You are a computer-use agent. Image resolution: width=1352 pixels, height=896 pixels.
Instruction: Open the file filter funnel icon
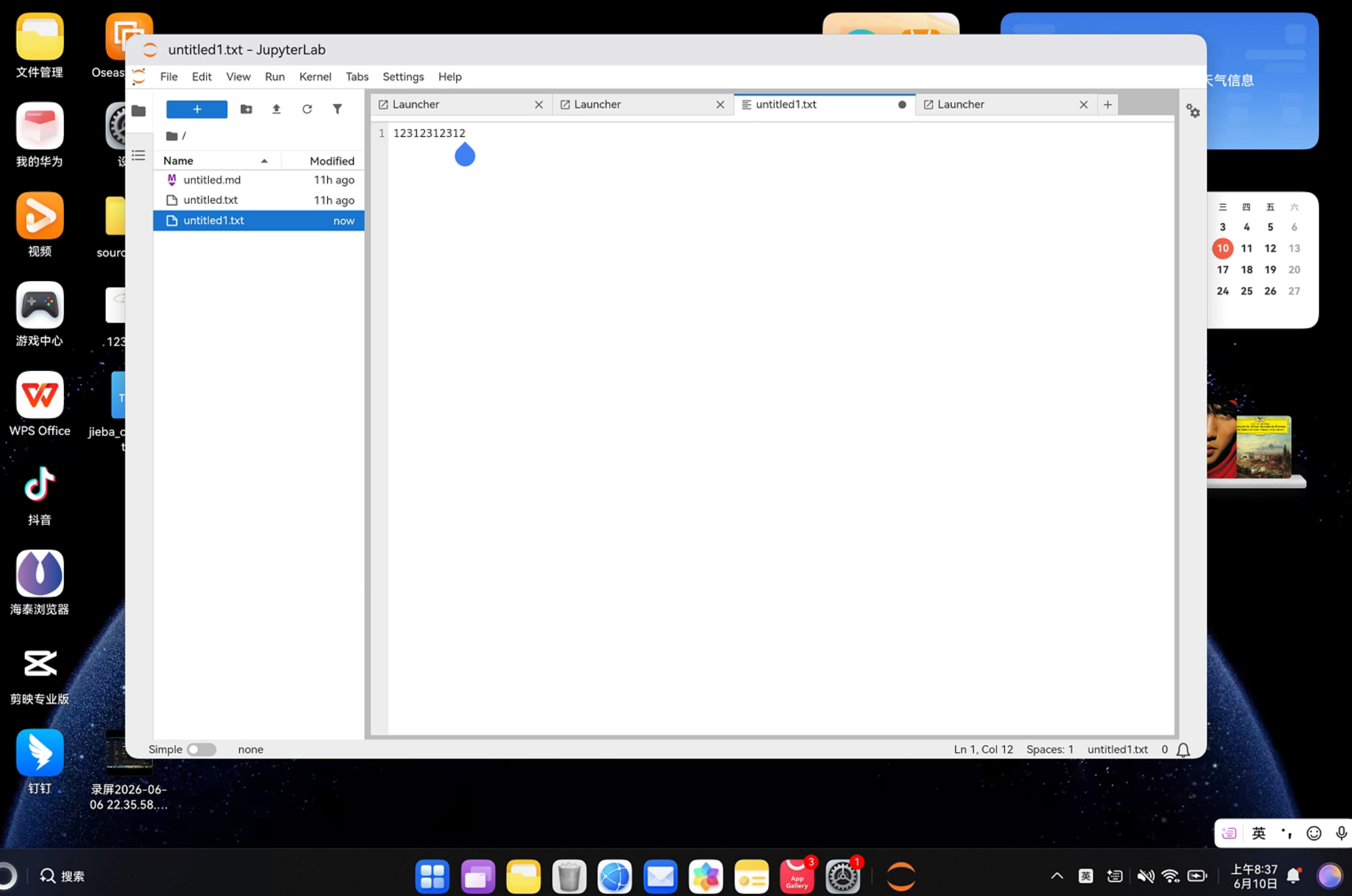(337, 109)
